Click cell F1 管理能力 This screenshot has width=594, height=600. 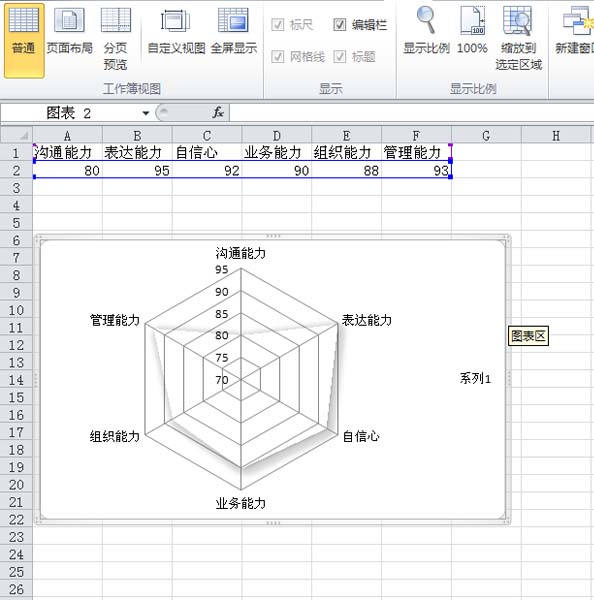[416, 152]
